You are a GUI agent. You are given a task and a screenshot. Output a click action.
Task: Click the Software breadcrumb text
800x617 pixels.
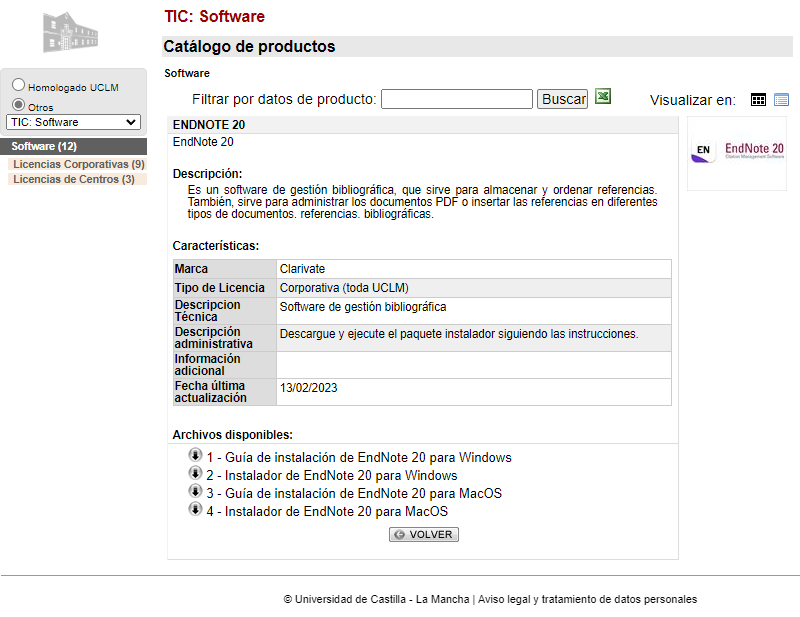point(187,73)
